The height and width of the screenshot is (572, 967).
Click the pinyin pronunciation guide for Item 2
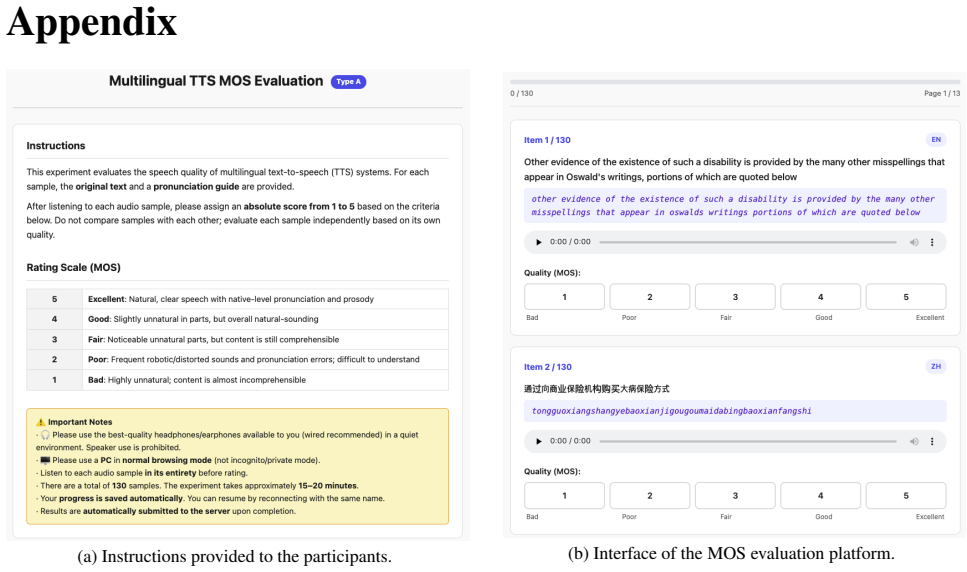[735, 411]
